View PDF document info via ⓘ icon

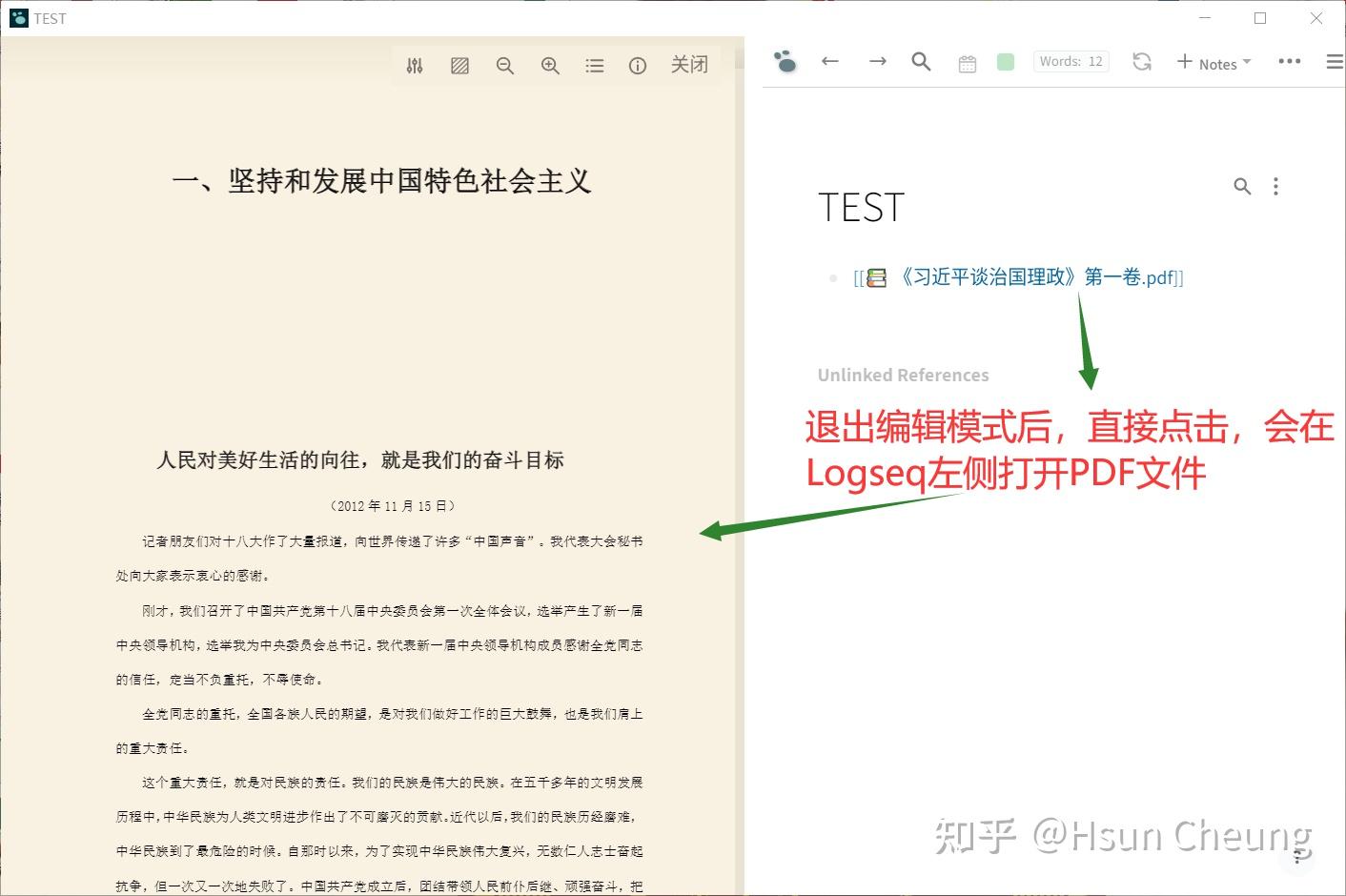(637, 65)
